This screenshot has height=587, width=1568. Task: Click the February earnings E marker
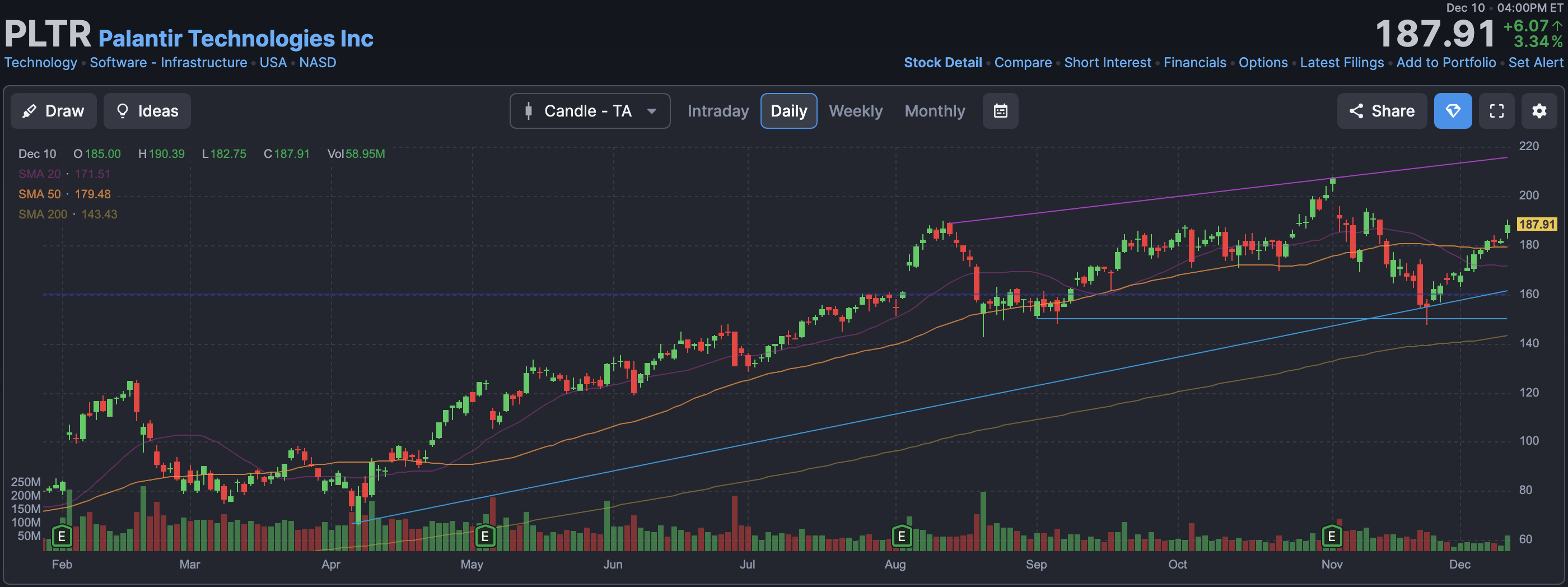pyautogui.click(x=62, y=537)
